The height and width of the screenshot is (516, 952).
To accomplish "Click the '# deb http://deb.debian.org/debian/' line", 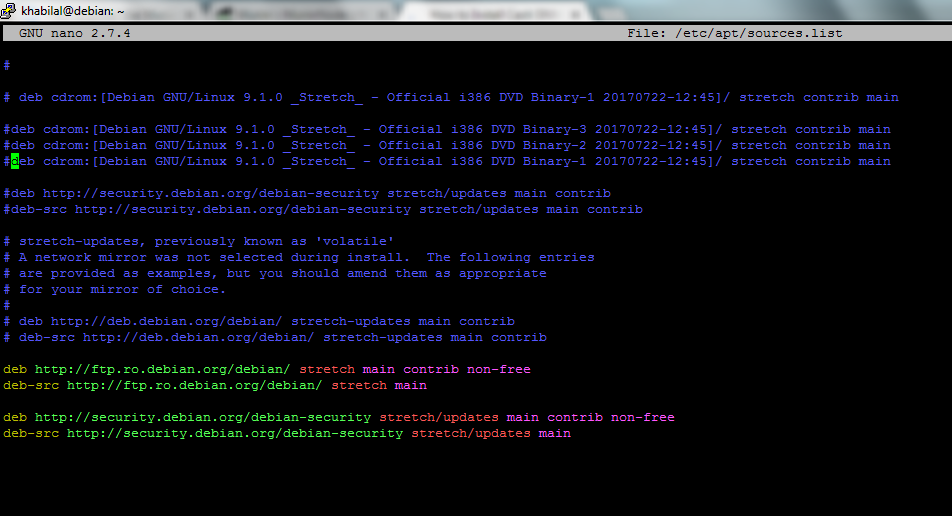I will (259, 322).
